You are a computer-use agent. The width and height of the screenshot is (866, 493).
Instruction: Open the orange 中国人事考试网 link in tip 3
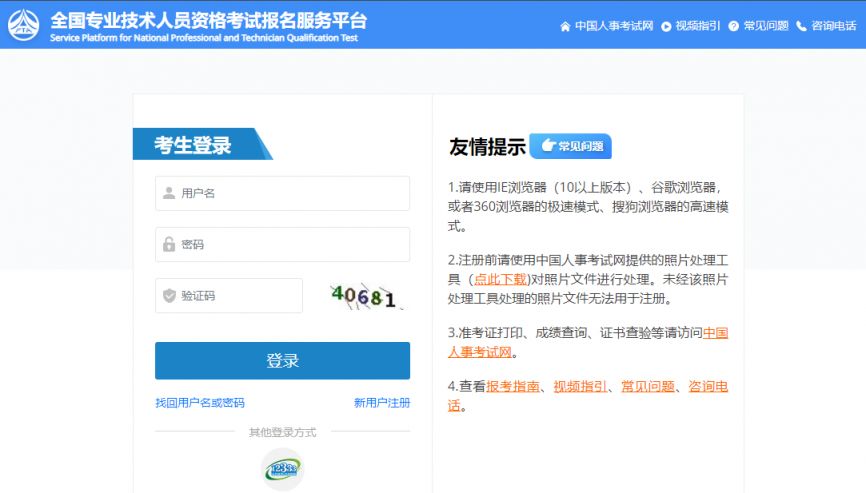pyautogui.click(x=588, y=342)
